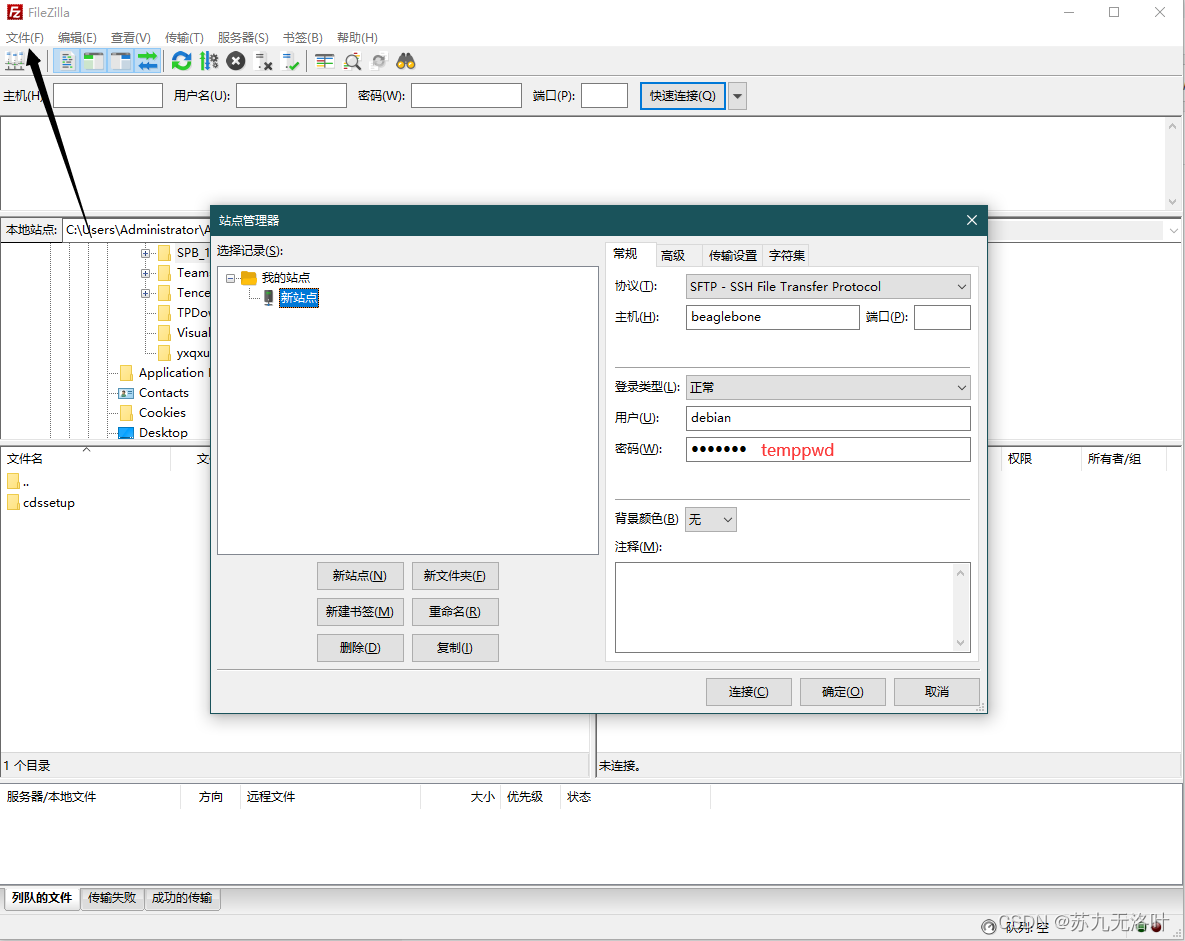1185x941 pixels.
Task: Click the Contacts folder icon in local tree
Action: pyautogui.click(x=126, y=393)
